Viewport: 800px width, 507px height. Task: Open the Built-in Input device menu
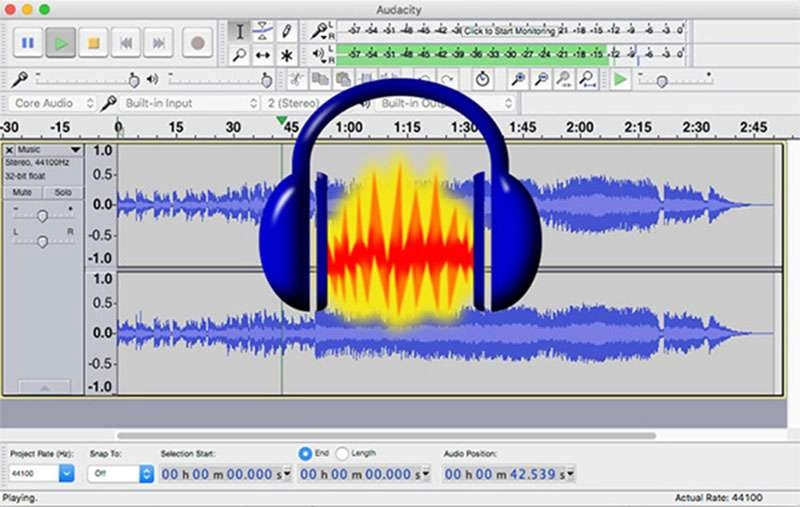click(x=188, y=103)
